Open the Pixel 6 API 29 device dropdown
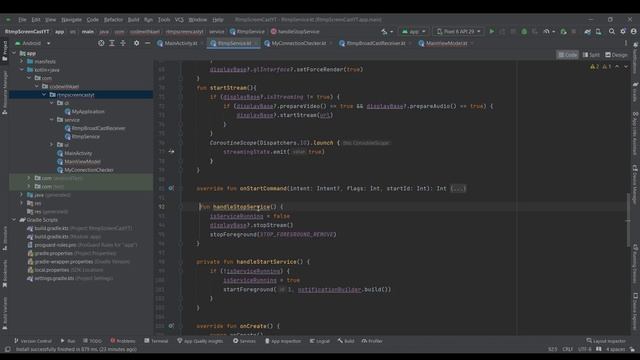Screen dimensions: 640x360 [458, 31]
